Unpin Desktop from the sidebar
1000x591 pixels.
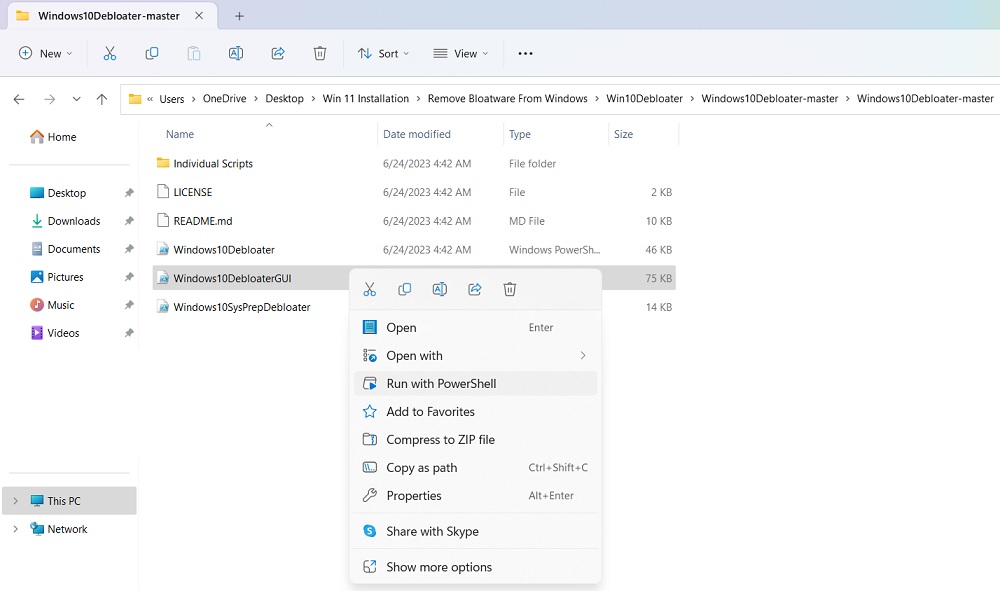click(129, 192)
